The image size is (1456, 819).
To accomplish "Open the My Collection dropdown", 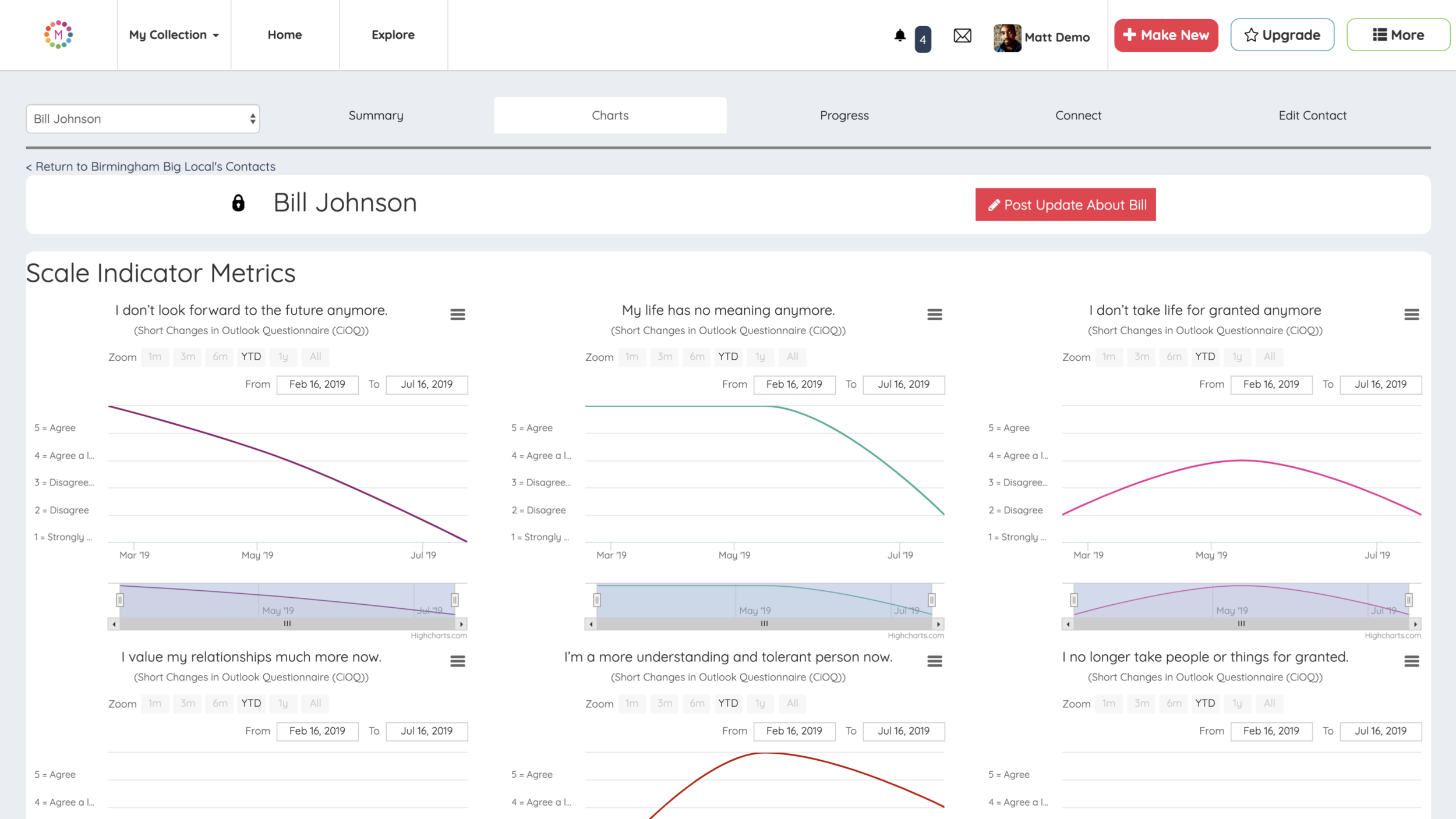I will (174, 35).
